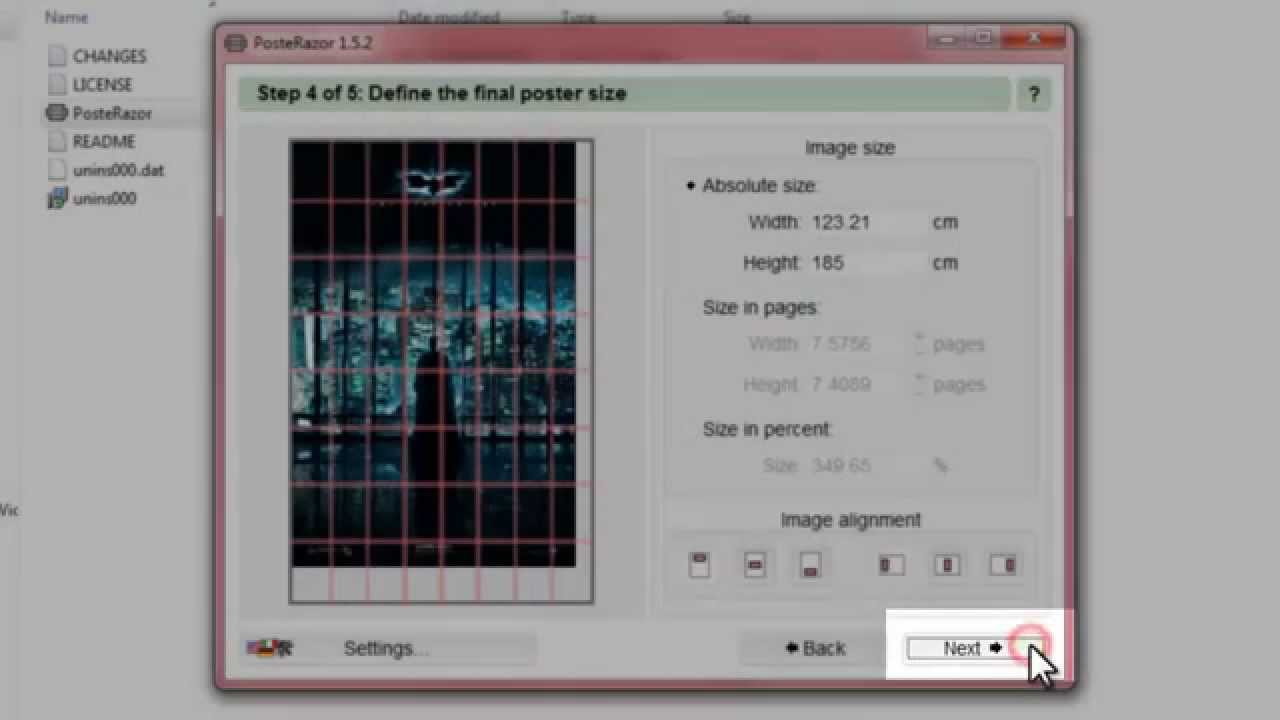Image resolution: width=1280 pixels, height=720 pixels.
Task: Select the unins000.dat file in Explorer
Action: click(106, 170)
